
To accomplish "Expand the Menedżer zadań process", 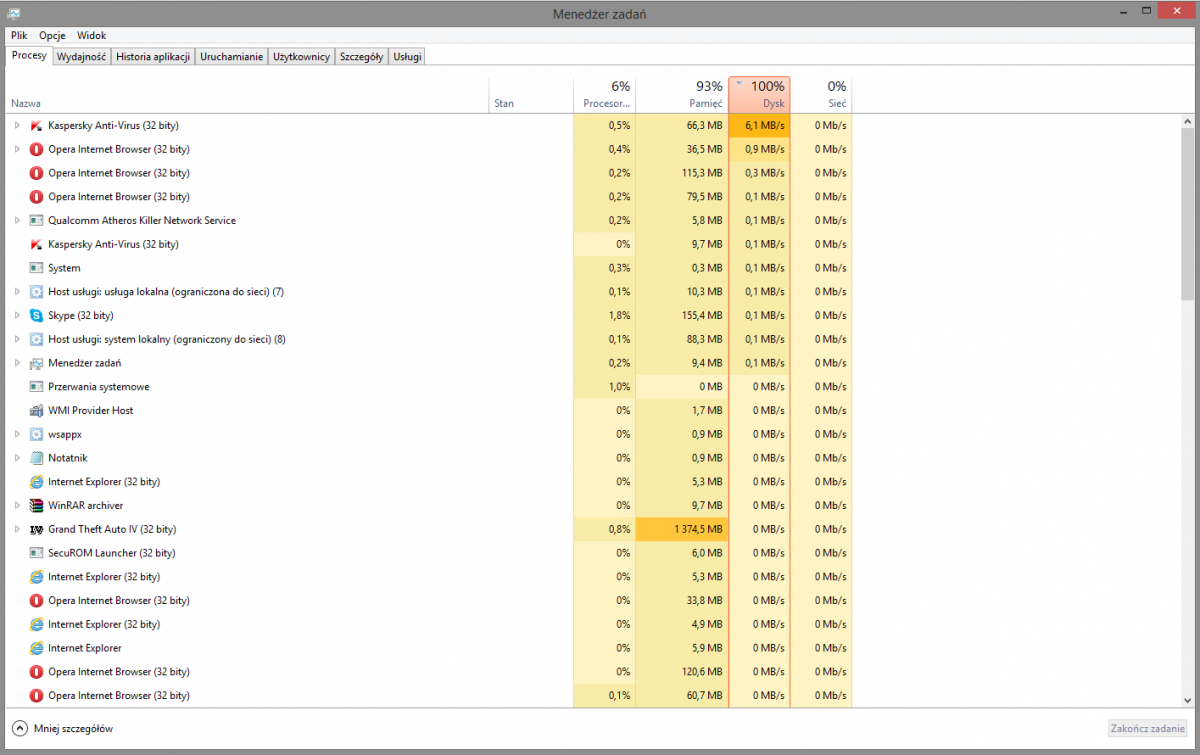I will tap(17, 363).
